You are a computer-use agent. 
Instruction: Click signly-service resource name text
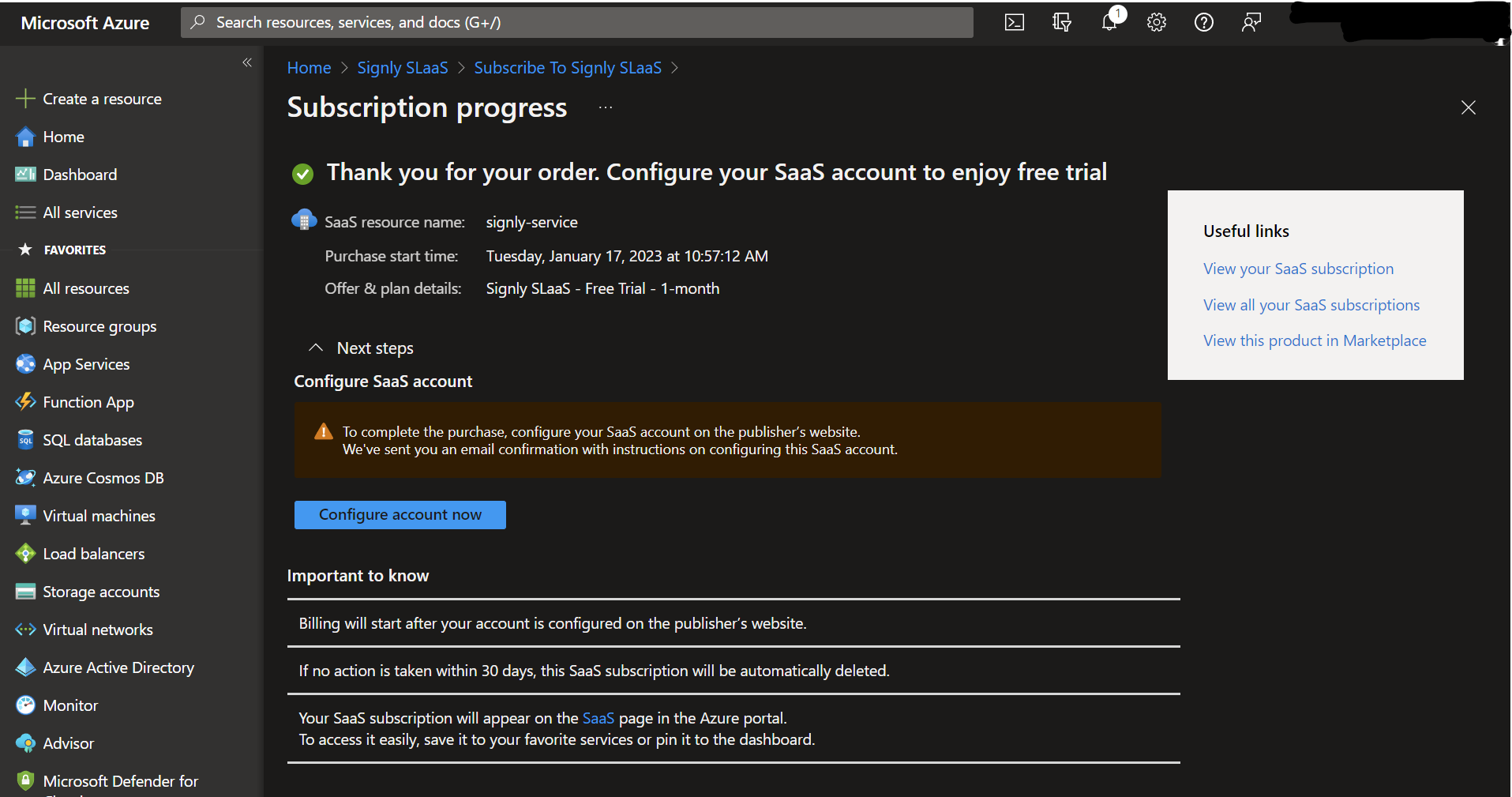[531, 223]
